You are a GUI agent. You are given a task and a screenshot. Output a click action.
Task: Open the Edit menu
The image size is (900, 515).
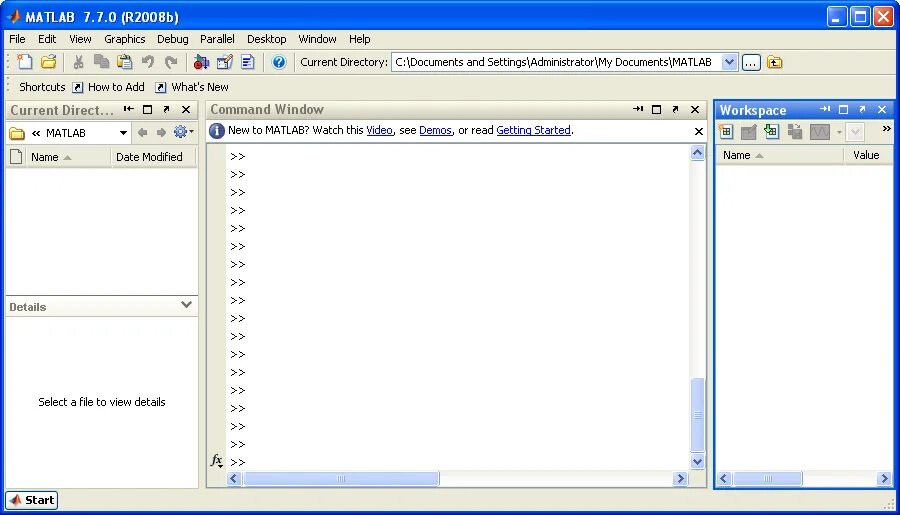point(47,39)
